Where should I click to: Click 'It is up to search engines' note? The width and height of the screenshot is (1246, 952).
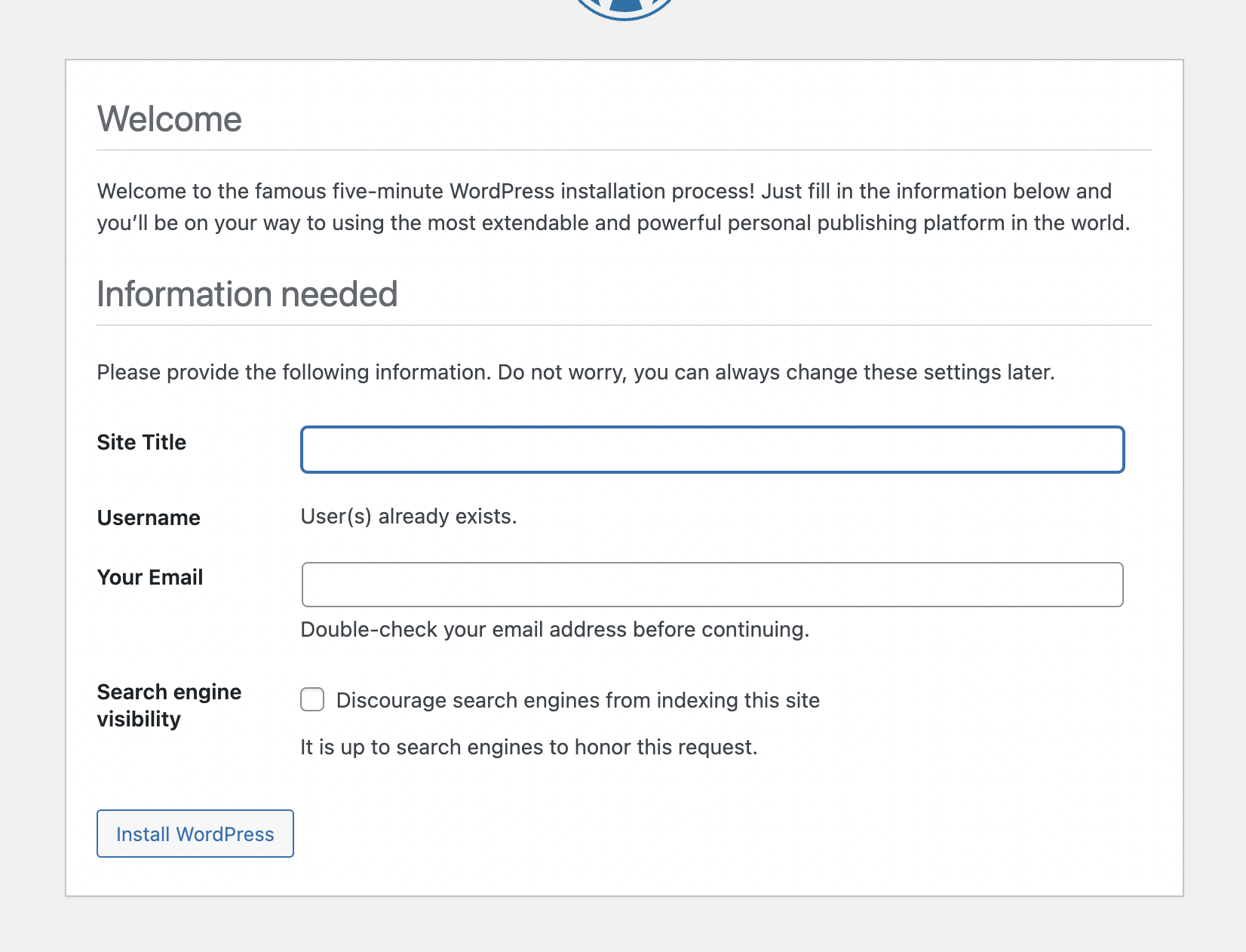point(529,747)
